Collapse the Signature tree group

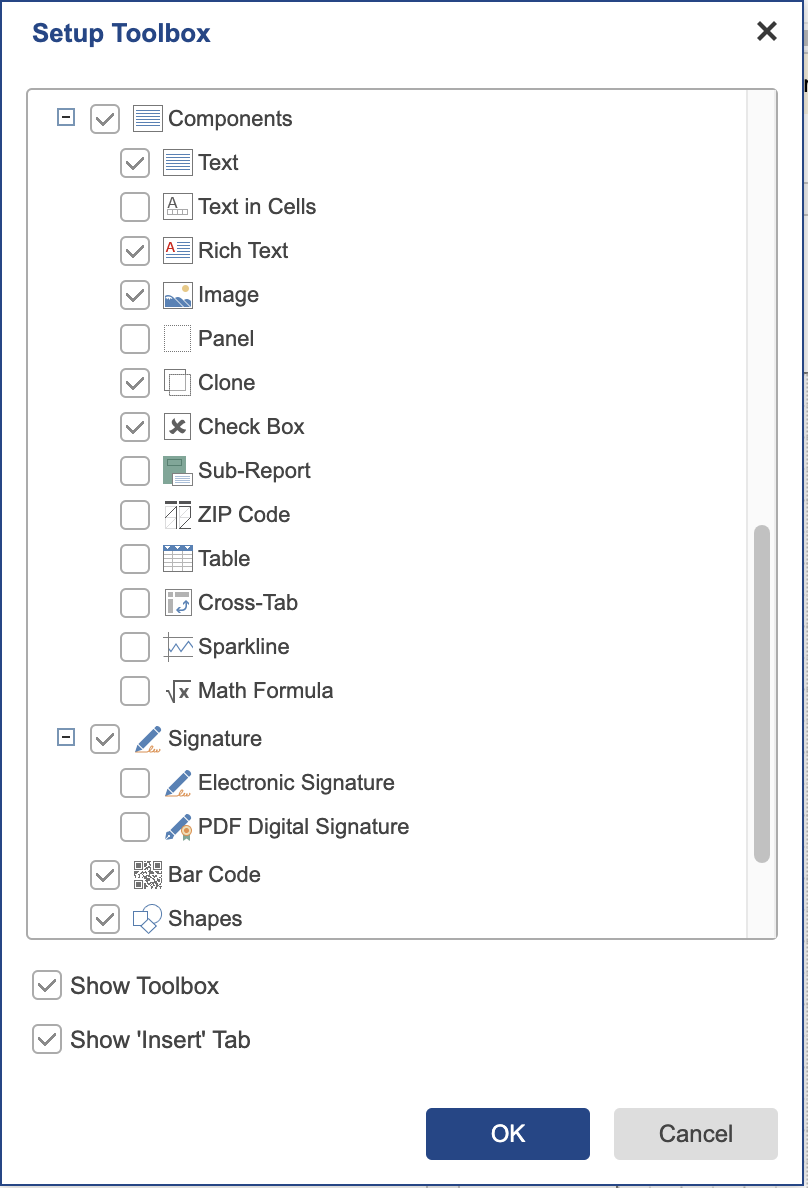[66, 737]
